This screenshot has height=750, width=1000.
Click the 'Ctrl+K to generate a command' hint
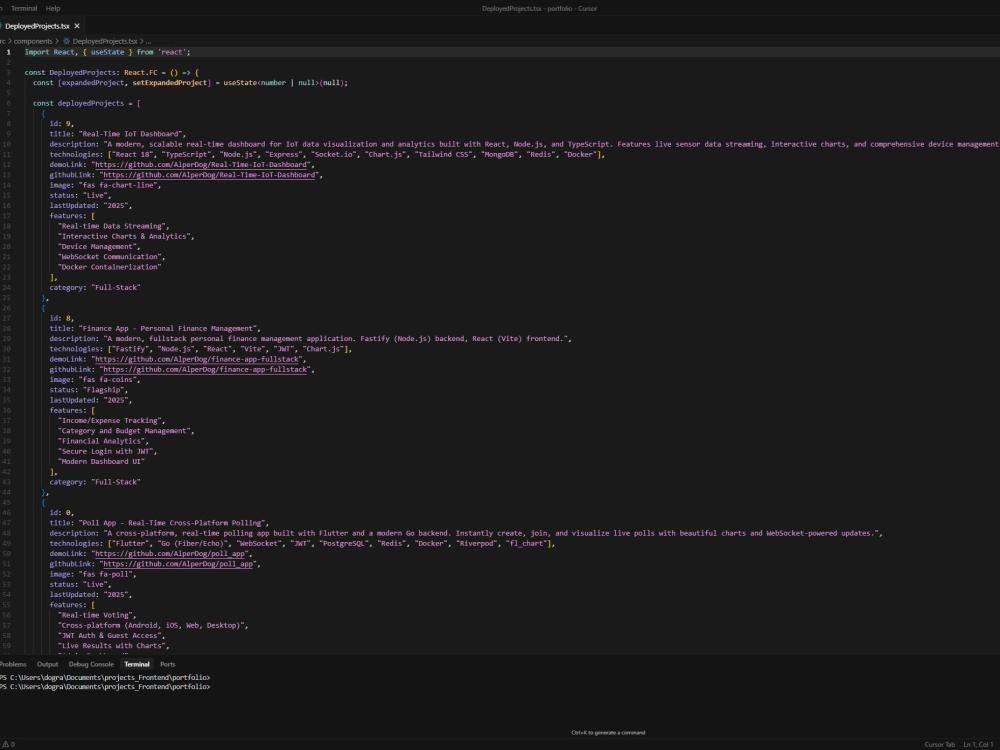click(x=608, y=733)
